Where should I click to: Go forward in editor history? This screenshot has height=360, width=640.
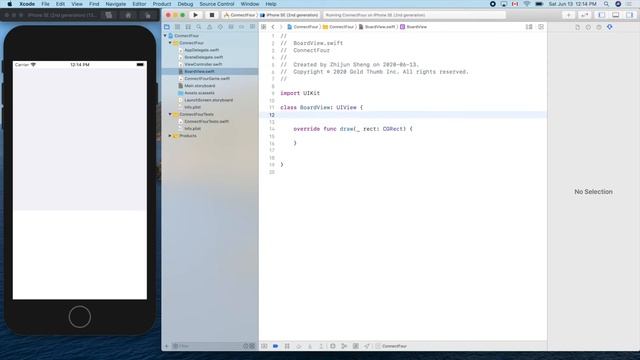(x=281, y=27)
